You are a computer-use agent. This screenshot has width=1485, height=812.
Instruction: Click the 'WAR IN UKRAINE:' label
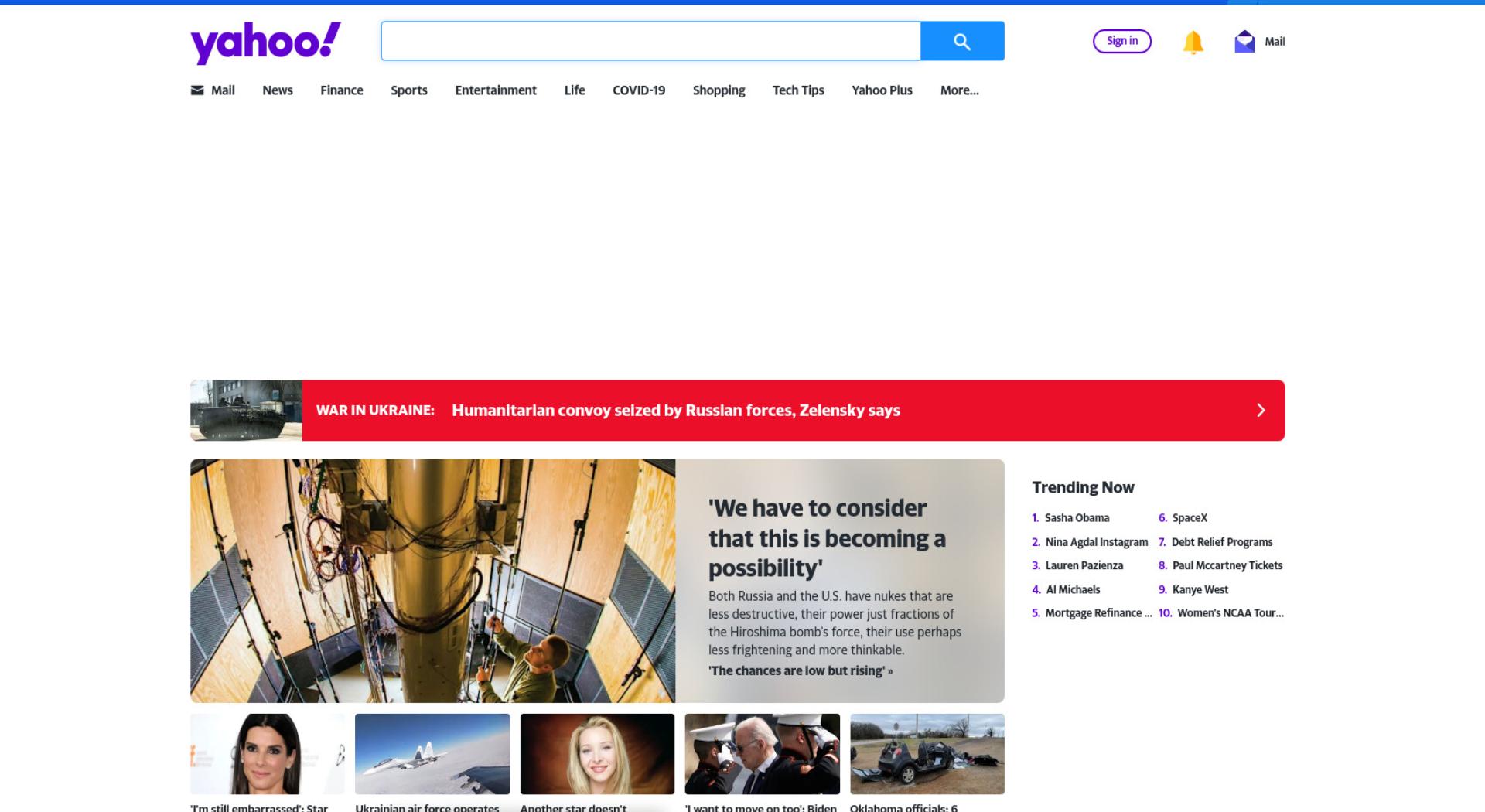(375, 410)
